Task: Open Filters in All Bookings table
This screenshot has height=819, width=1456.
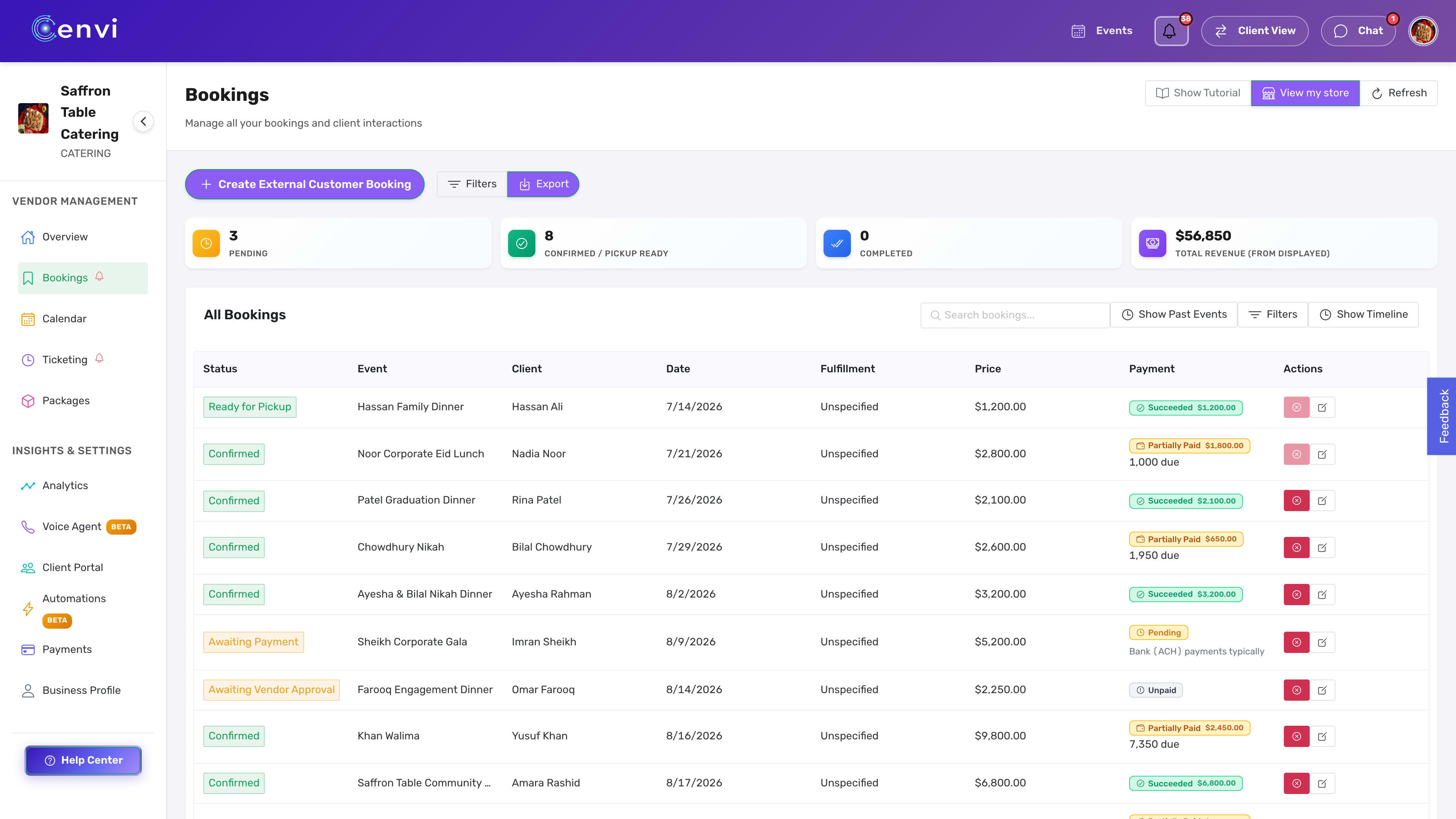Action: pyautogui.click(x=1273, y=315)
